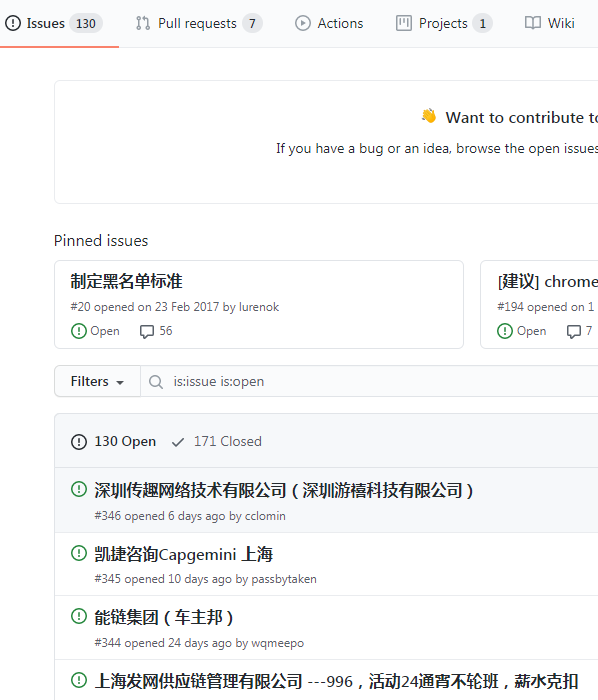Click the waving hand emoji

point(429,116)
